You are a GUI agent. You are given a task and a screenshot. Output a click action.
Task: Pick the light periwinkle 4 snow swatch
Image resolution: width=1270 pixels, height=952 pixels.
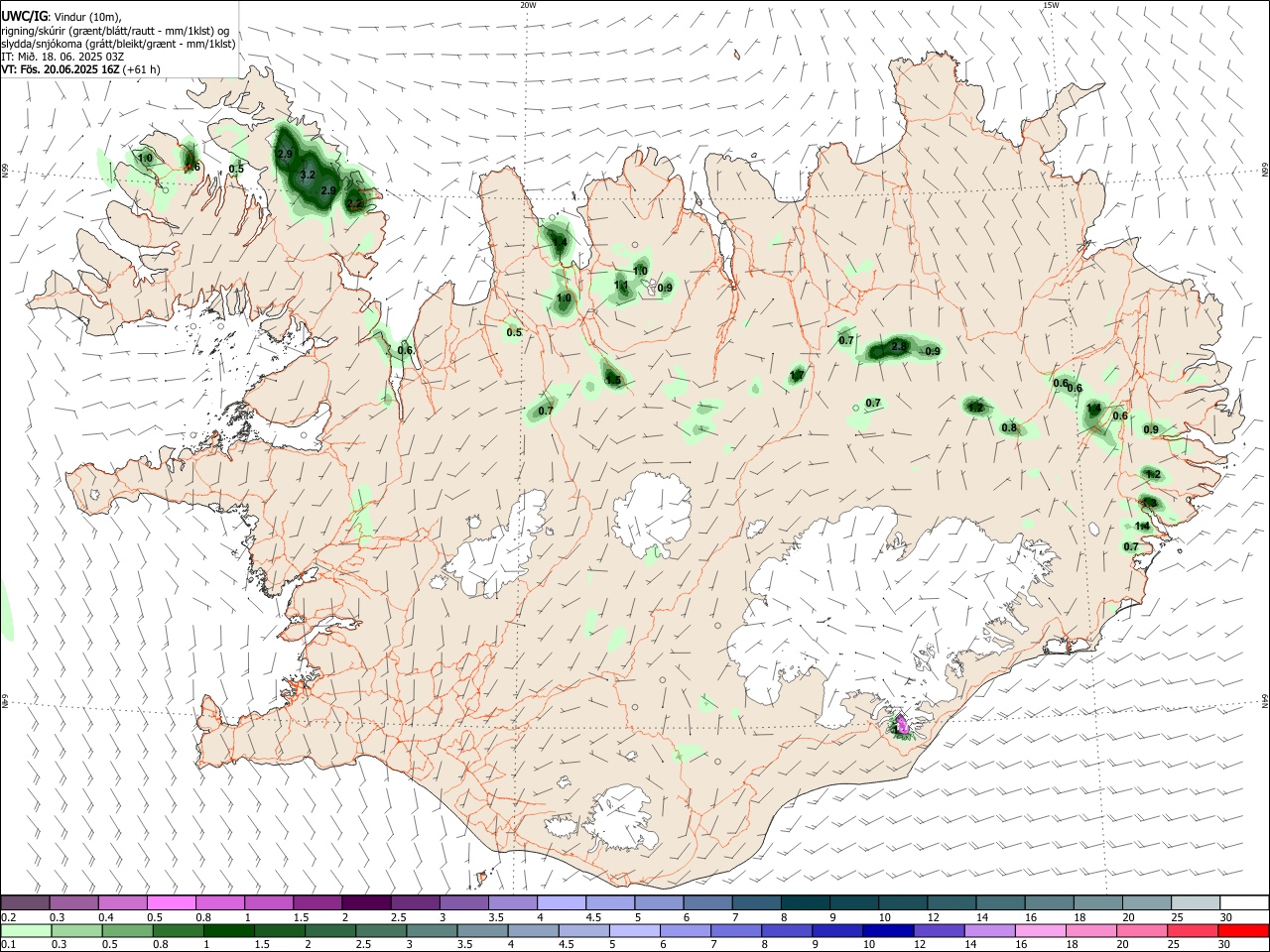[x=560, y=903]
